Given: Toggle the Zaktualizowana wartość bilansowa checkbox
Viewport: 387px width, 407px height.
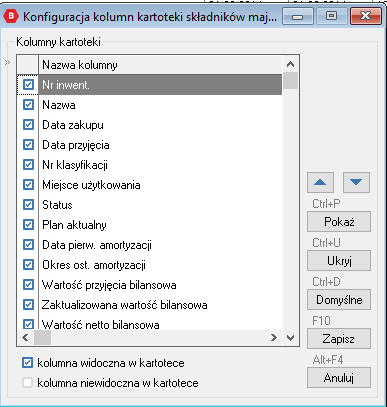Looking at the screenshot, I should [x=28, y=305].
